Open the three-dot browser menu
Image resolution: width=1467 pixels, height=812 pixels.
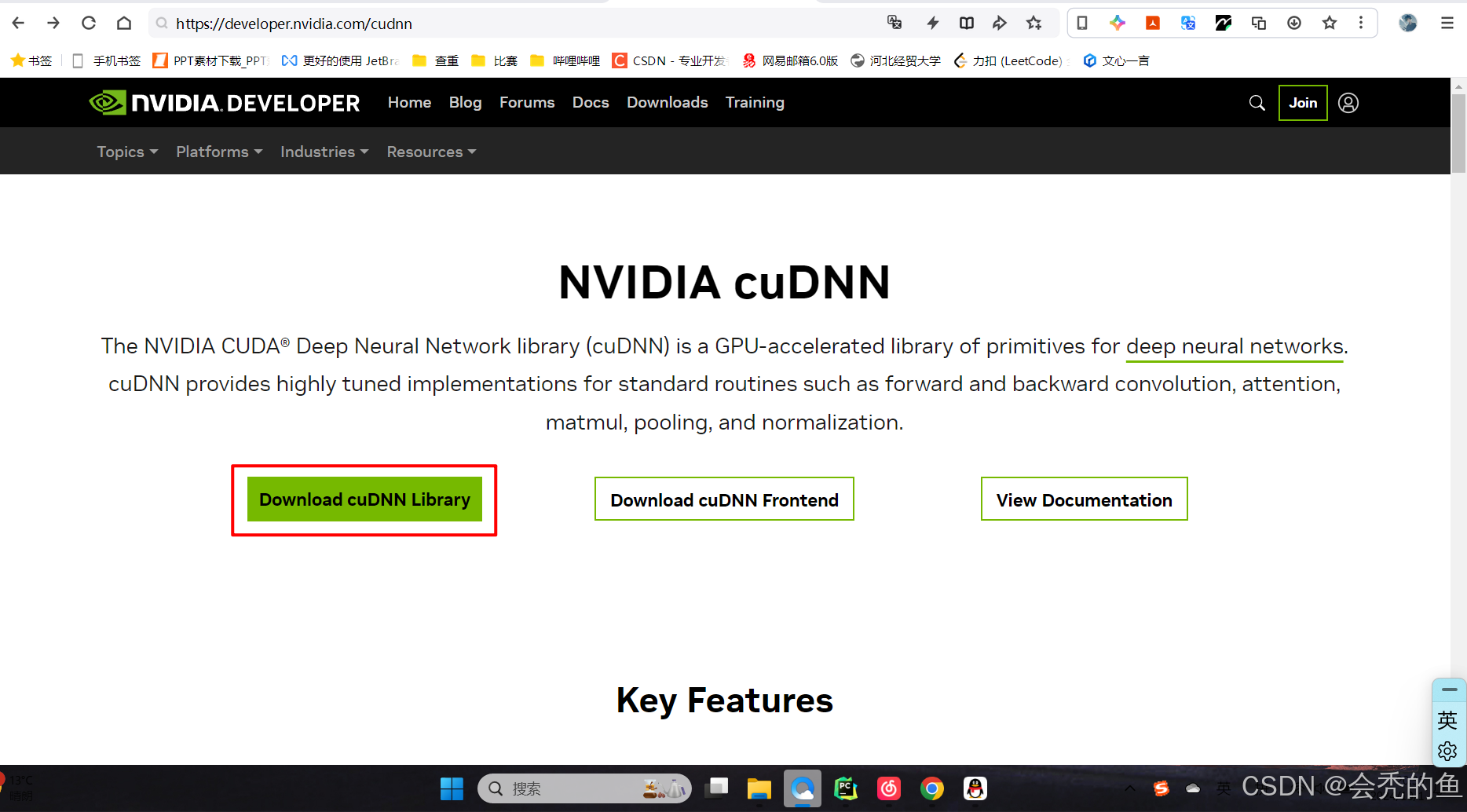click(1361, 23)
